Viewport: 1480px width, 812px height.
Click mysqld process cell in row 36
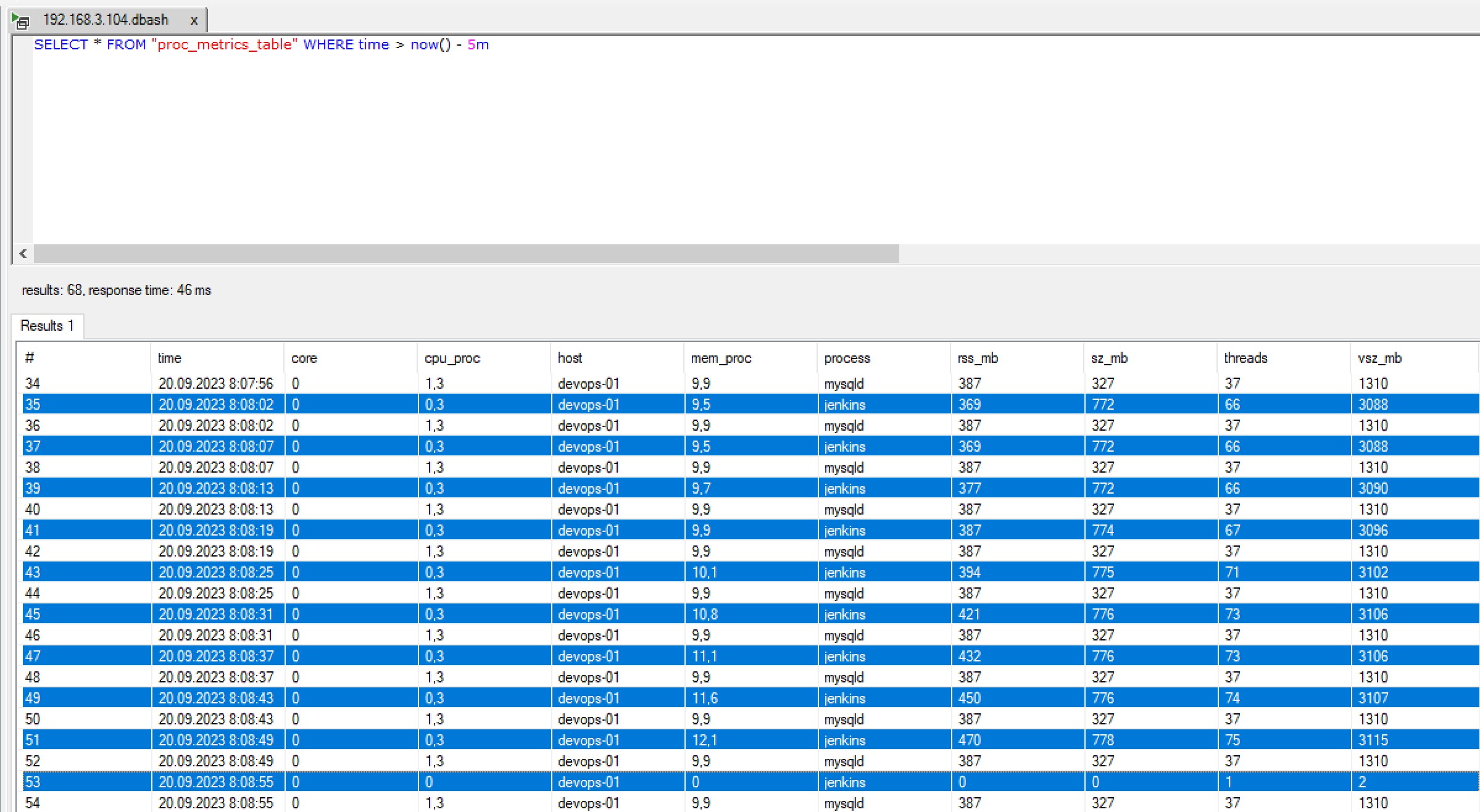point(844,425)
